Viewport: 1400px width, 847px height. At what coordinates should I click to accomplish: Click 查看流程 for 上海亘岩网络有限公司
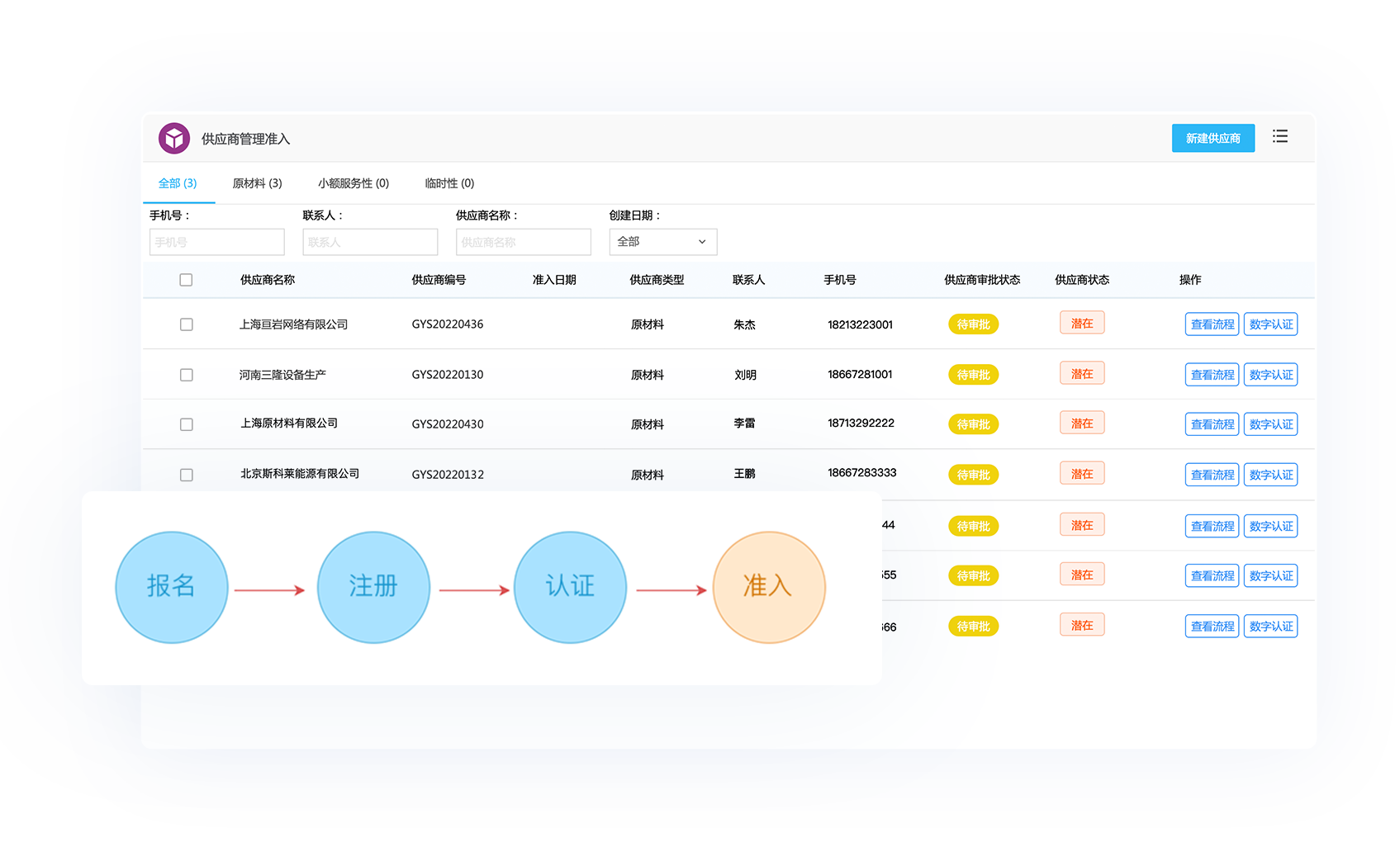tap(1212, 324)
